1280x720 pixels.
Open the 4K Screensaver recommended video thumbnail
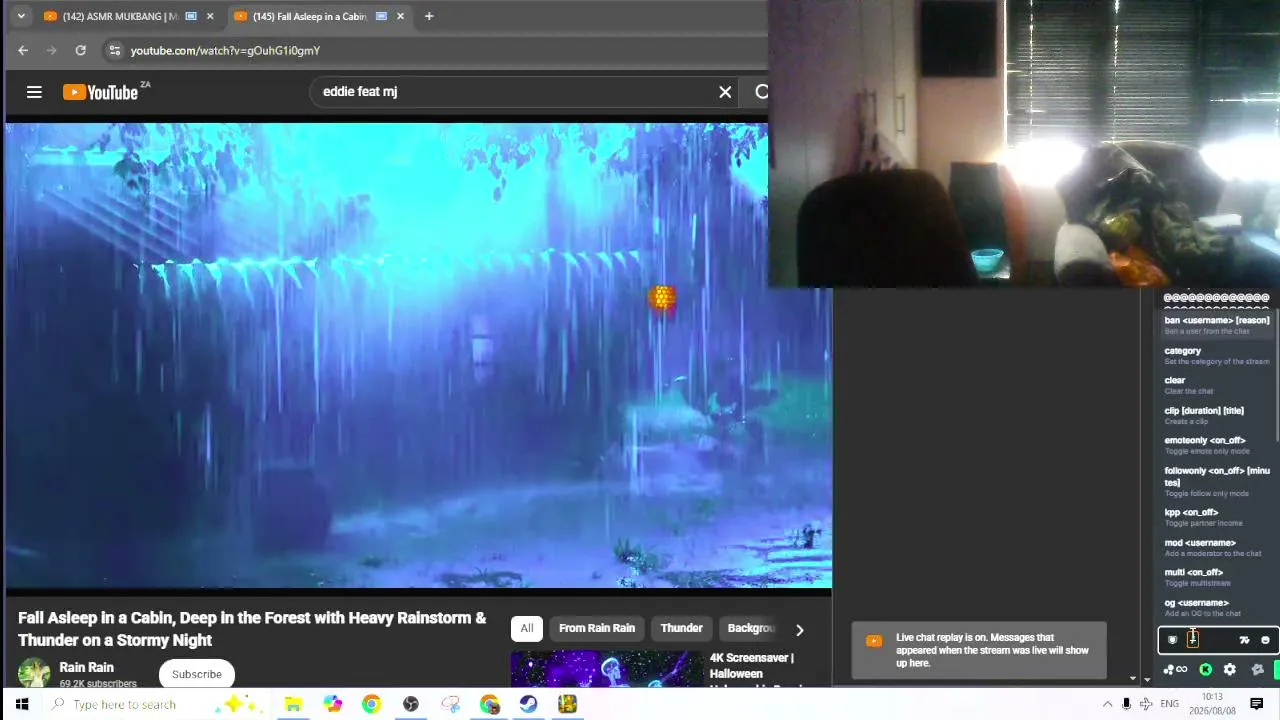click(606, 669)
